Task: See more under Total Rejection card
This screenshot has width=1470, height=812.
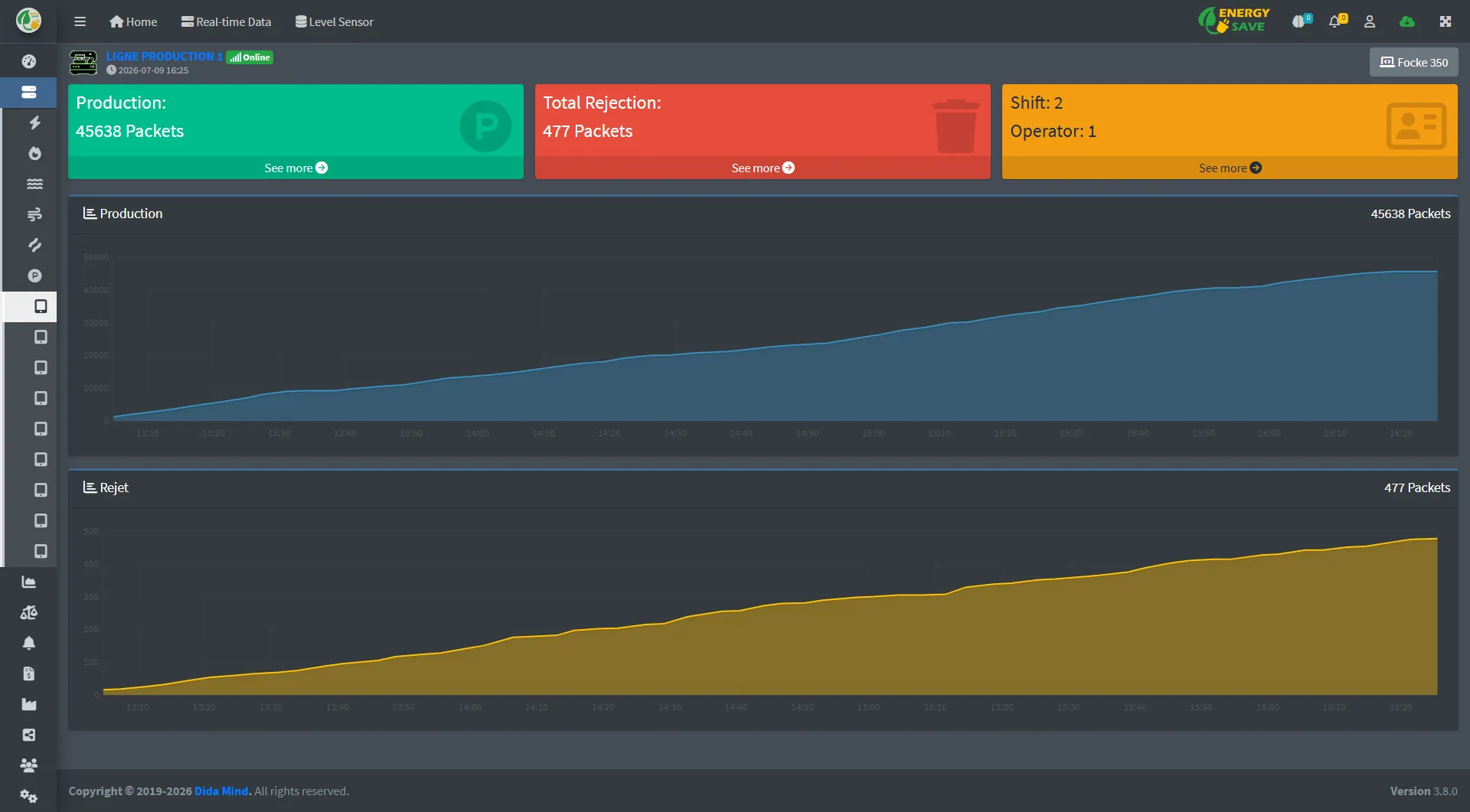Action: (x=763, y=168)
